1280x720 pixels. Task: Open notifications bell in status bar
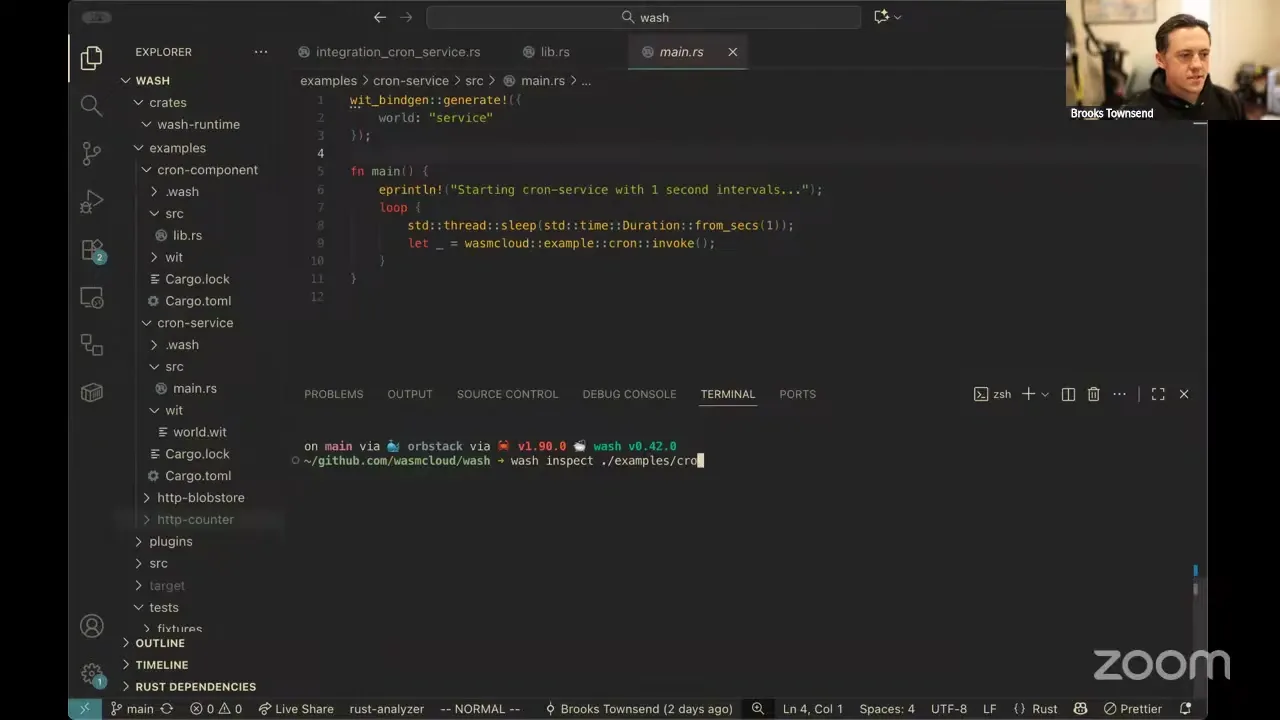pyautogui.click(x=1187, y=708)
